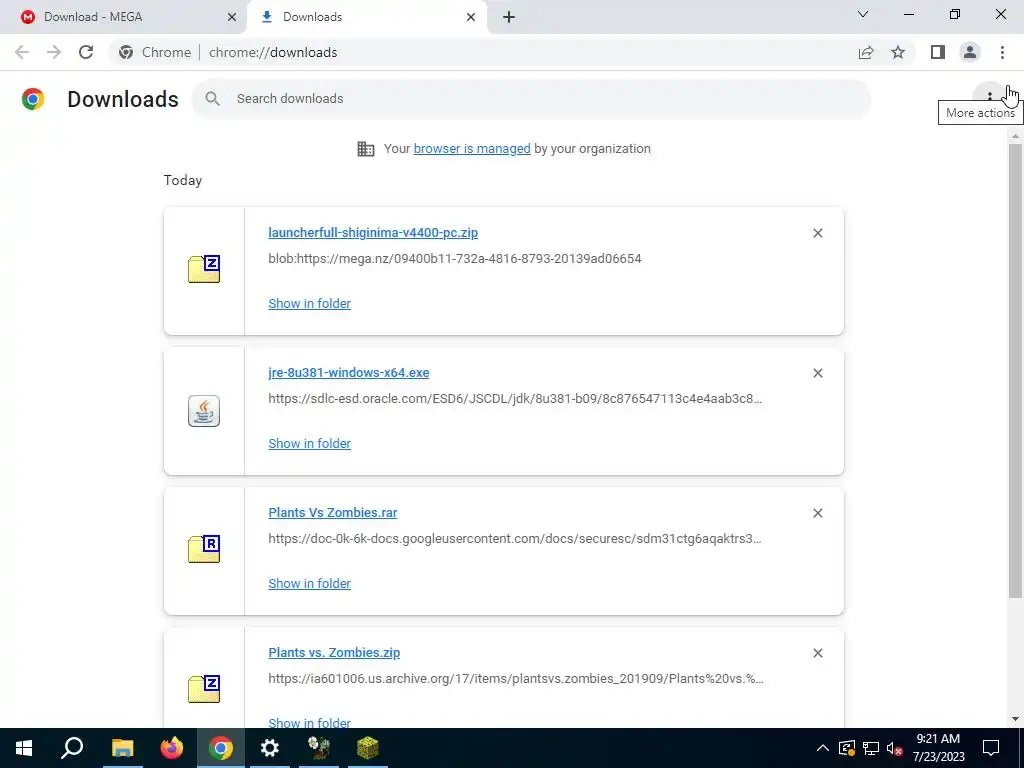Click the zip icon for launcherfull-shiginima

coord(204,269)
